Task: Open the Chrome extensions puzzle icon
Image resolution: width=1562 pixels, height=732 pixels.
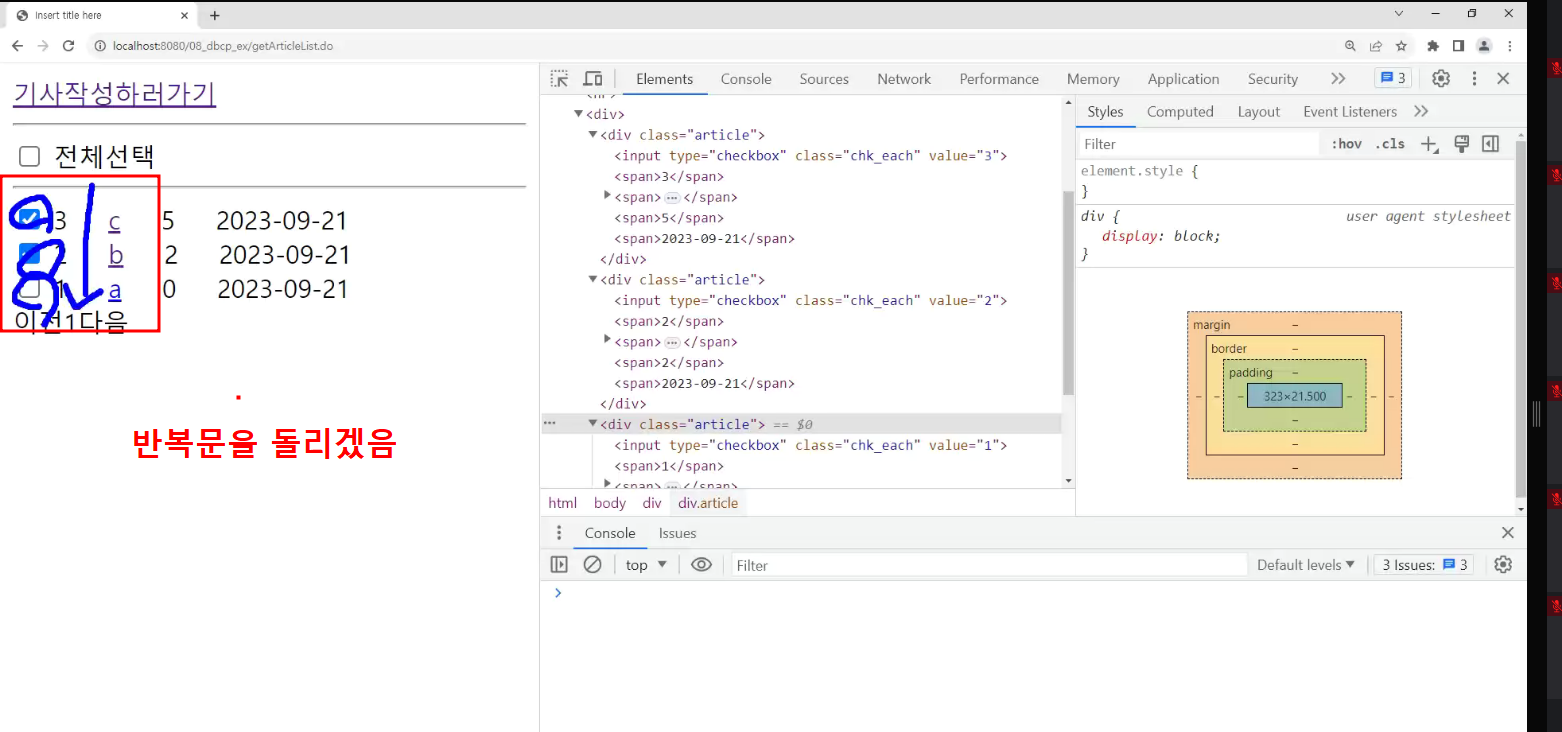Action: (x=1433, y=46)
